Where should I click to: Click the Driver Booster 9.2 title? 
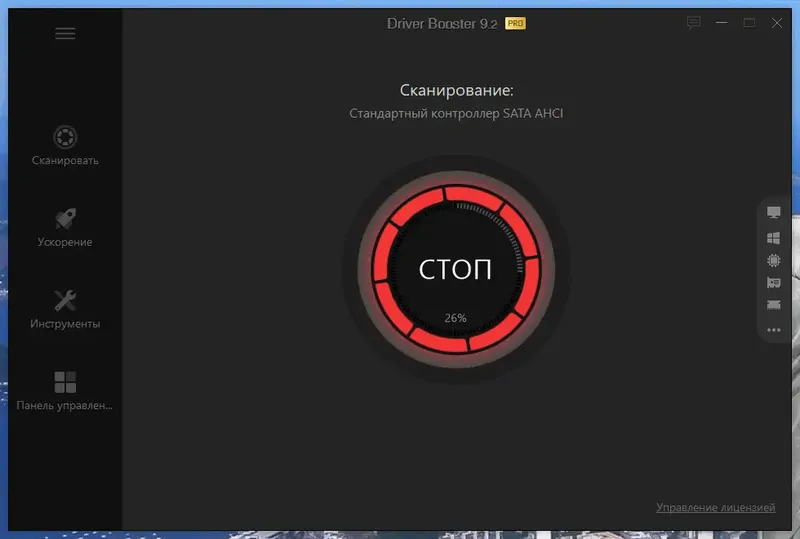click(x=442, y=23)
